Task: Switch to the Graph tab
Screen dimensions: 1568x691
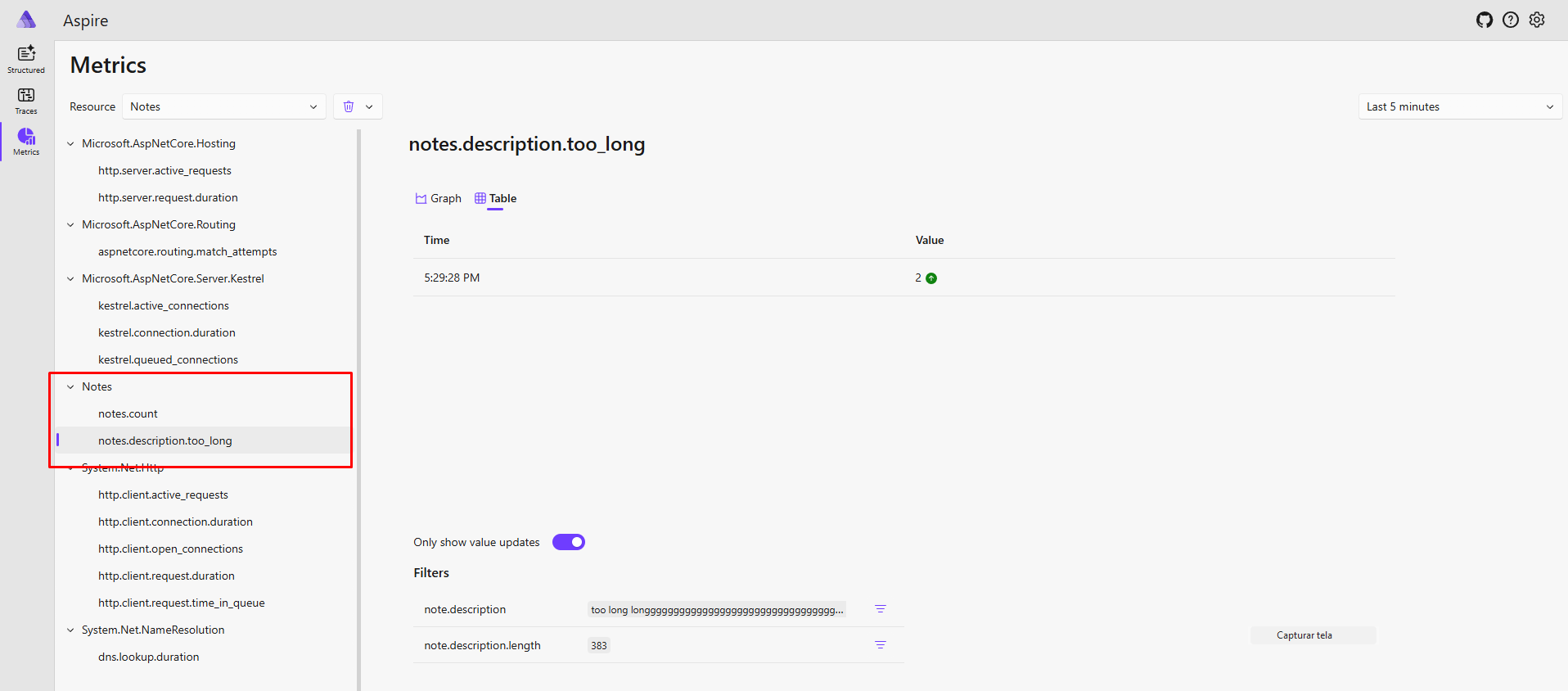Action: [438, 198]
